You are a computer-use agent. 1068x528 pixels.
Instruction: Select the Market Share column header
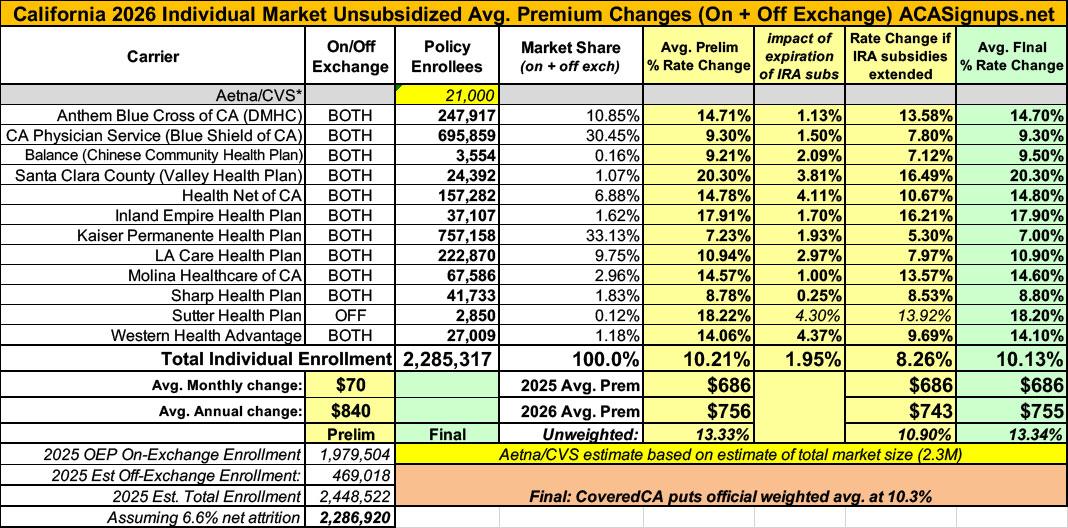click(x=571, y=57)
